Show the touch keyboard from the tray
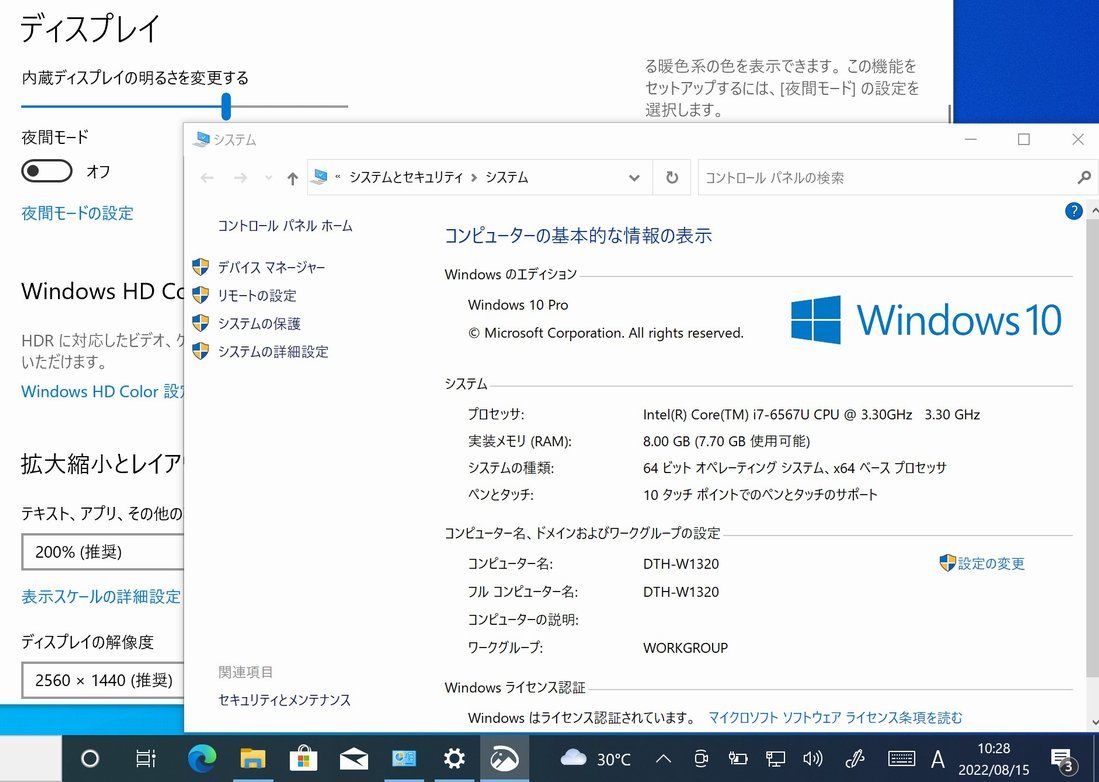This screenshot has width=1099, height=782. point(901,758)
